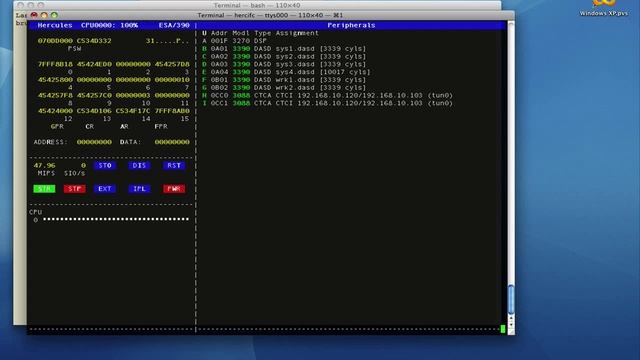Click the Windows XP.pvs desktop icon
Screen dimensions: 640x360
[604, 8]
